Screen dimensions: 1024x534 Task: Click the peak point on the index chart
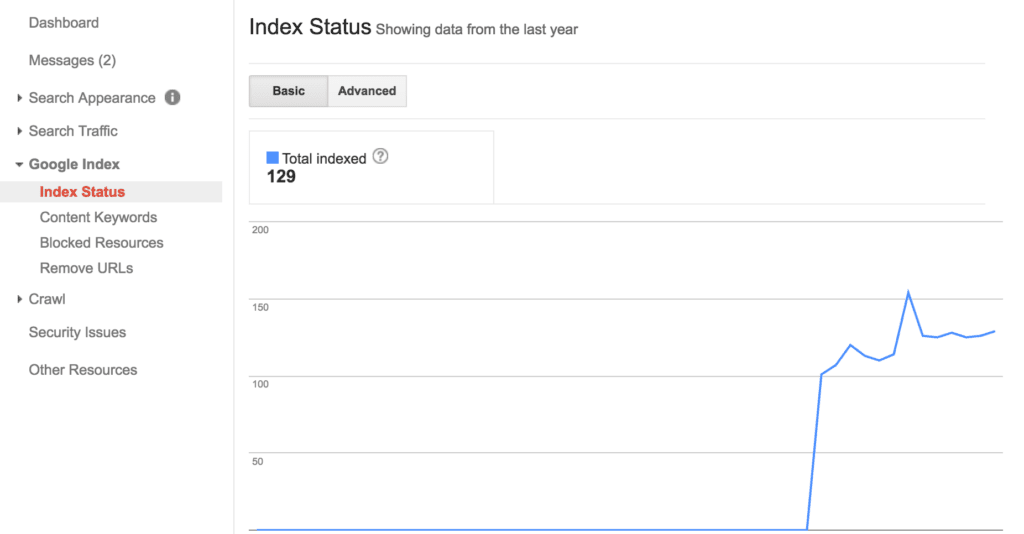908,292
